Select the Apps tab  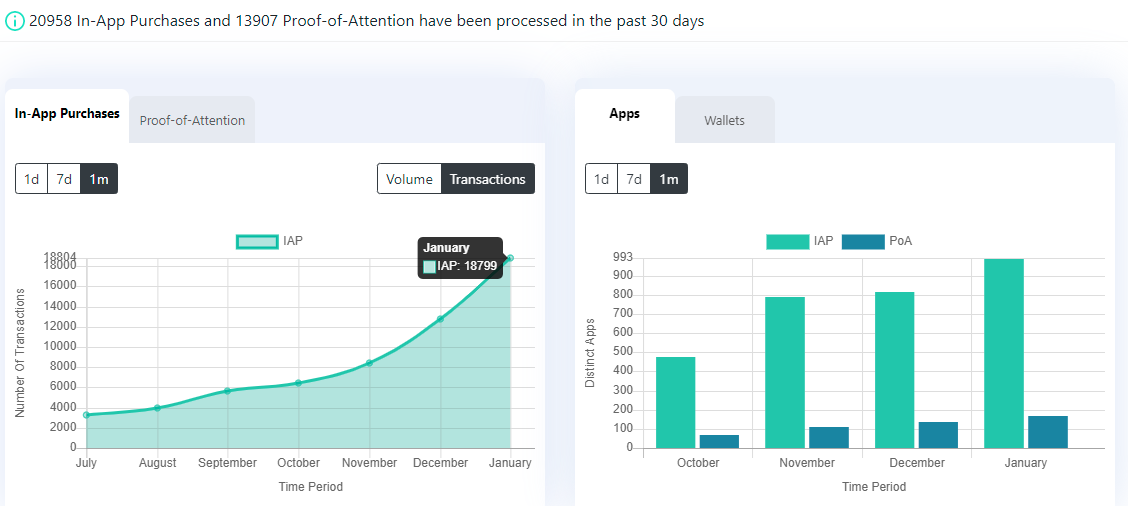(624, 114)
